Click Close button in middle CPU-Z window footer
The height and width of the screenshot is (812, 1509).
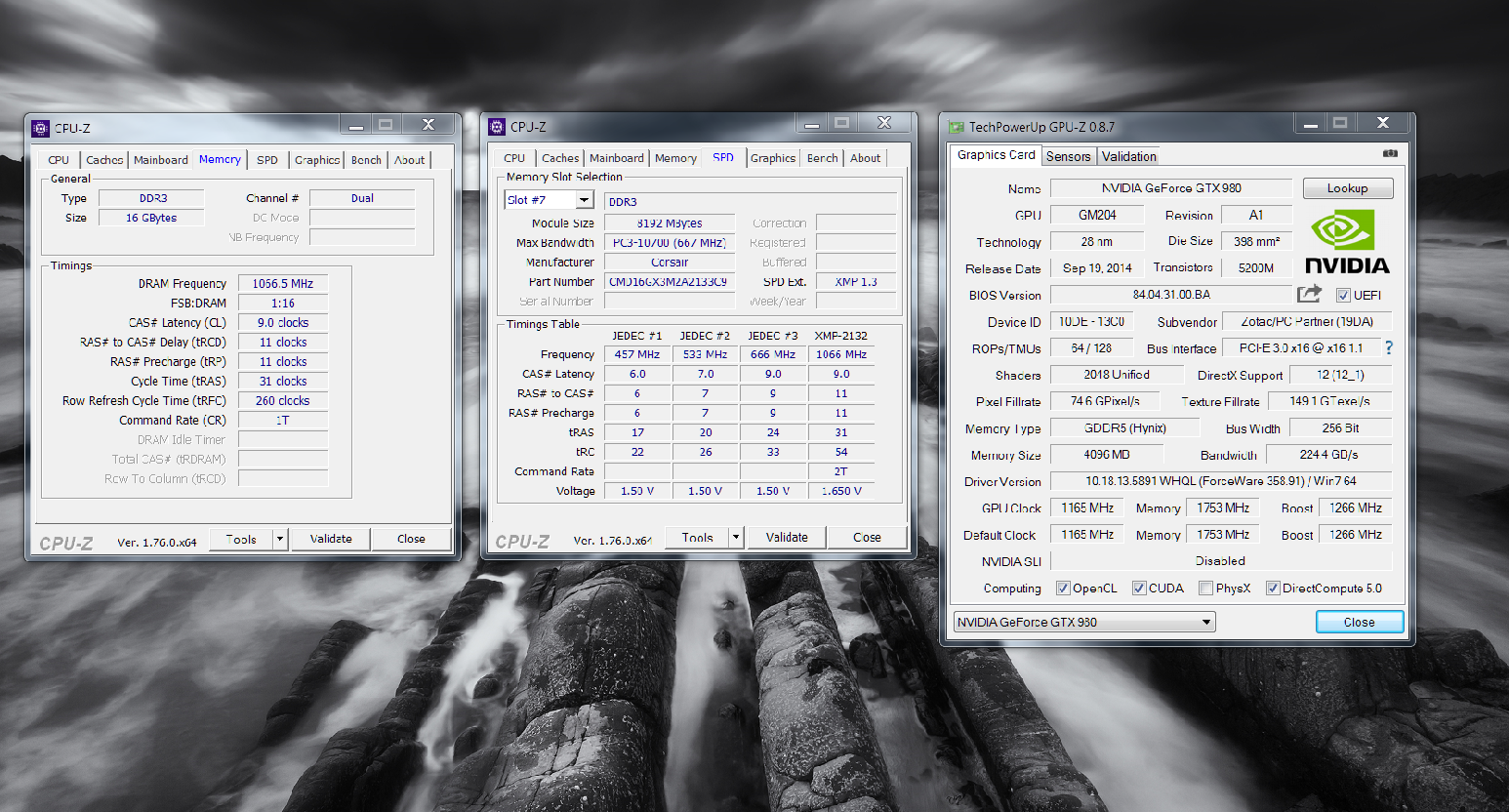pos(867,537)
